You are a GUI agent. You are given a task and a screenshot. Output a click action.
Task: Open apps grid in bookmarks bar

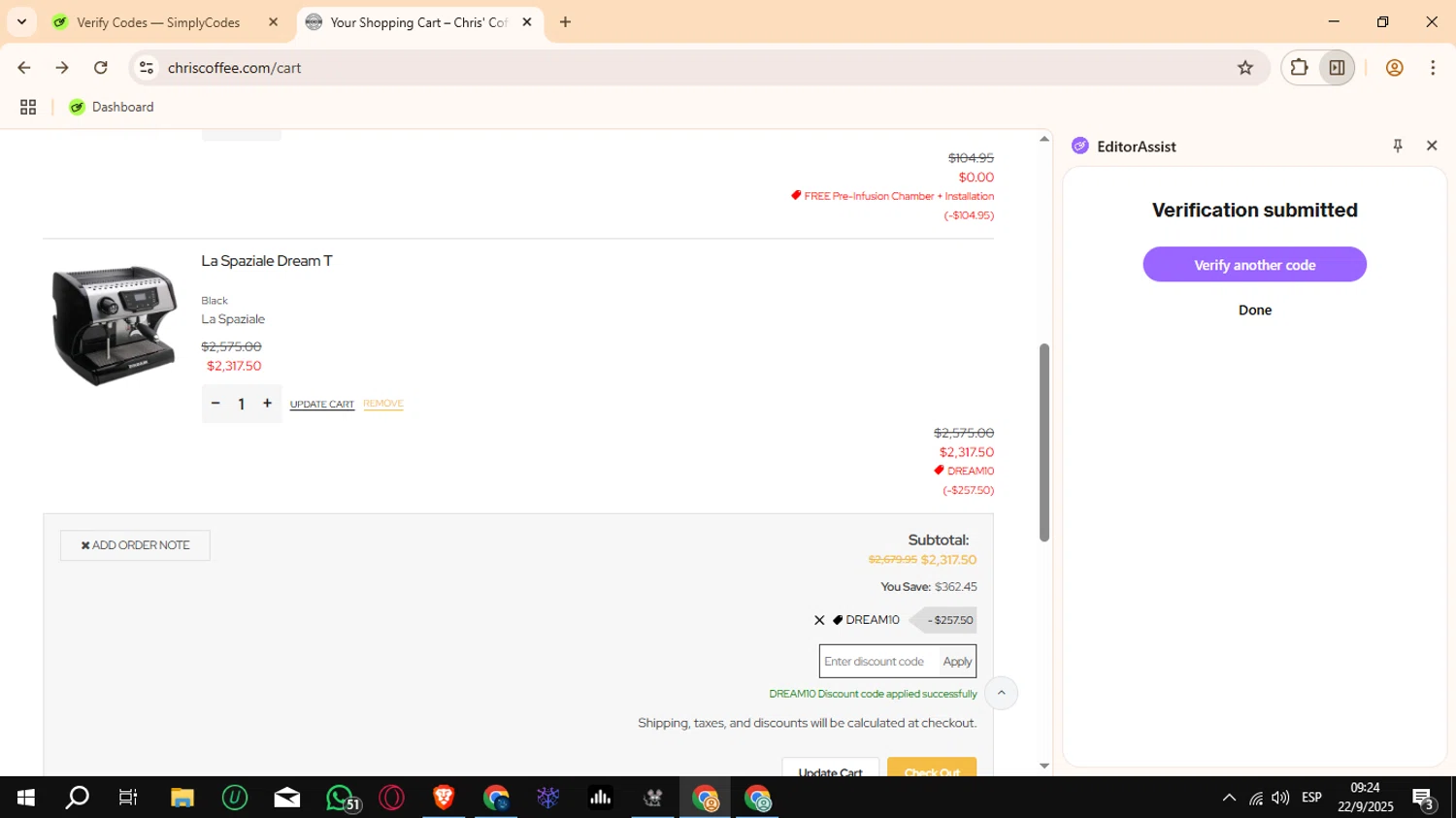[28, 108]
